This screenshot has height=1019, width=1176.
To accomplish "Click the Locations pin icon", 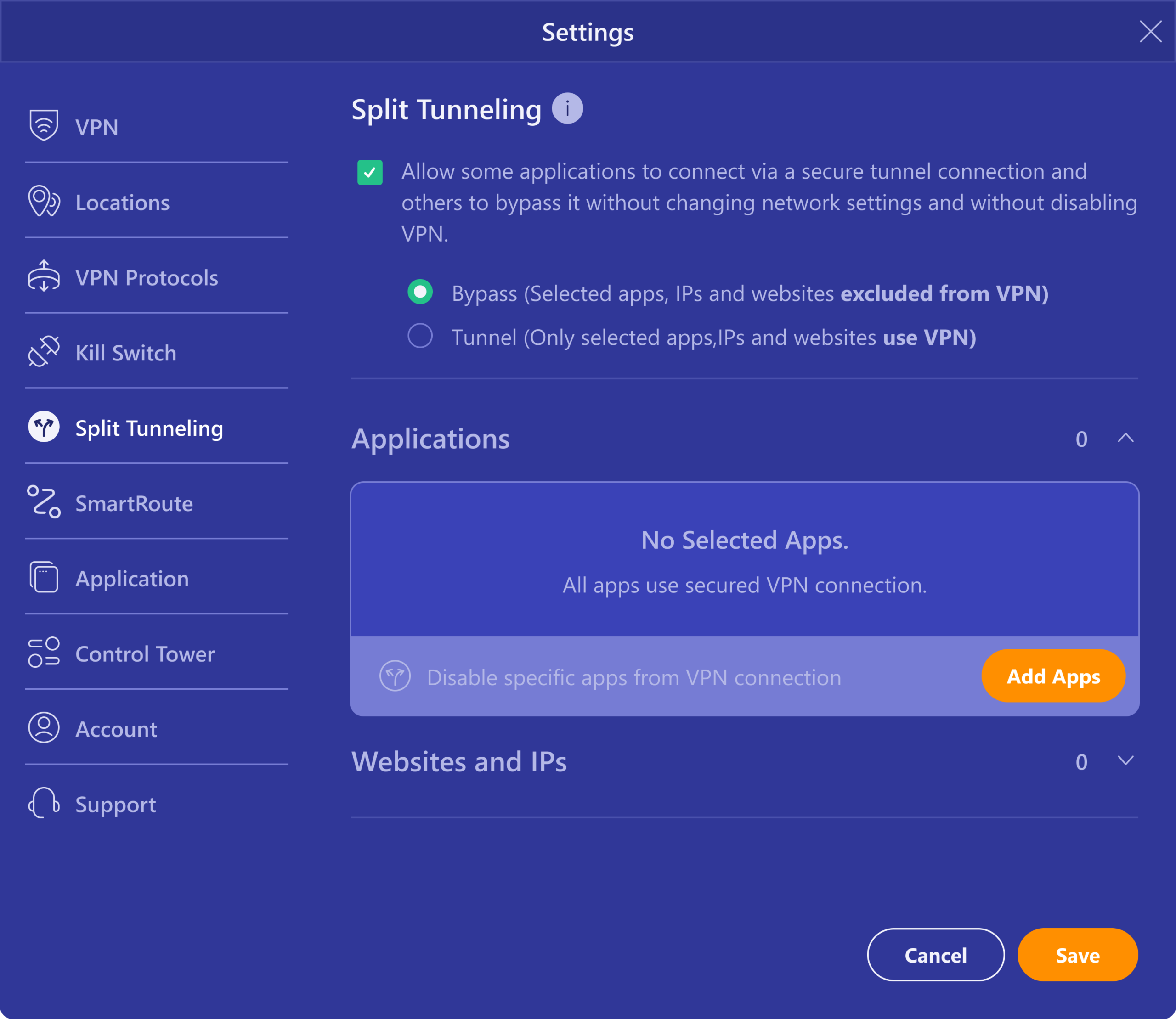I will click(x=45, y=202).
